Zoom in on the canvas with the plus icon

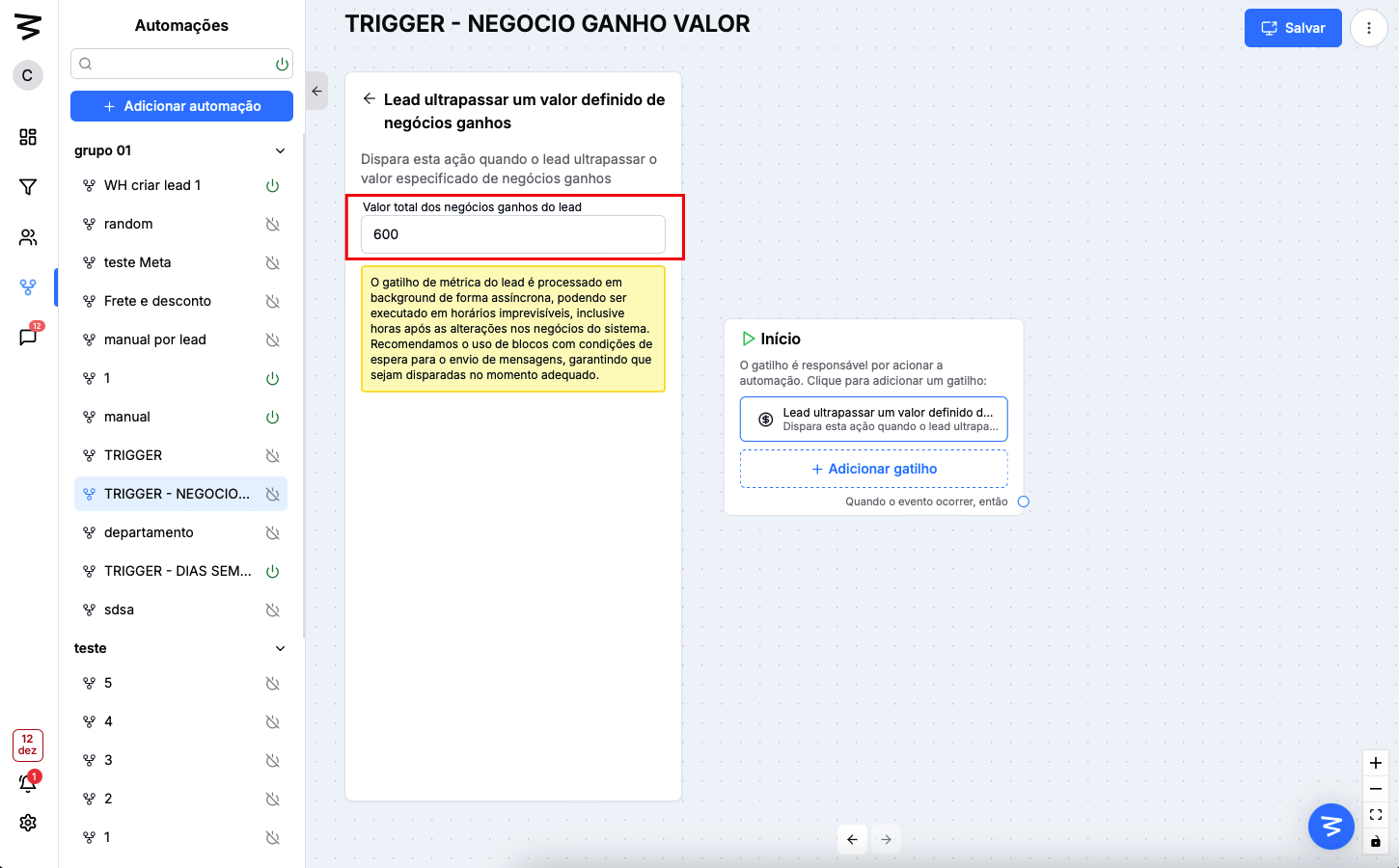tap(1375, 762)
